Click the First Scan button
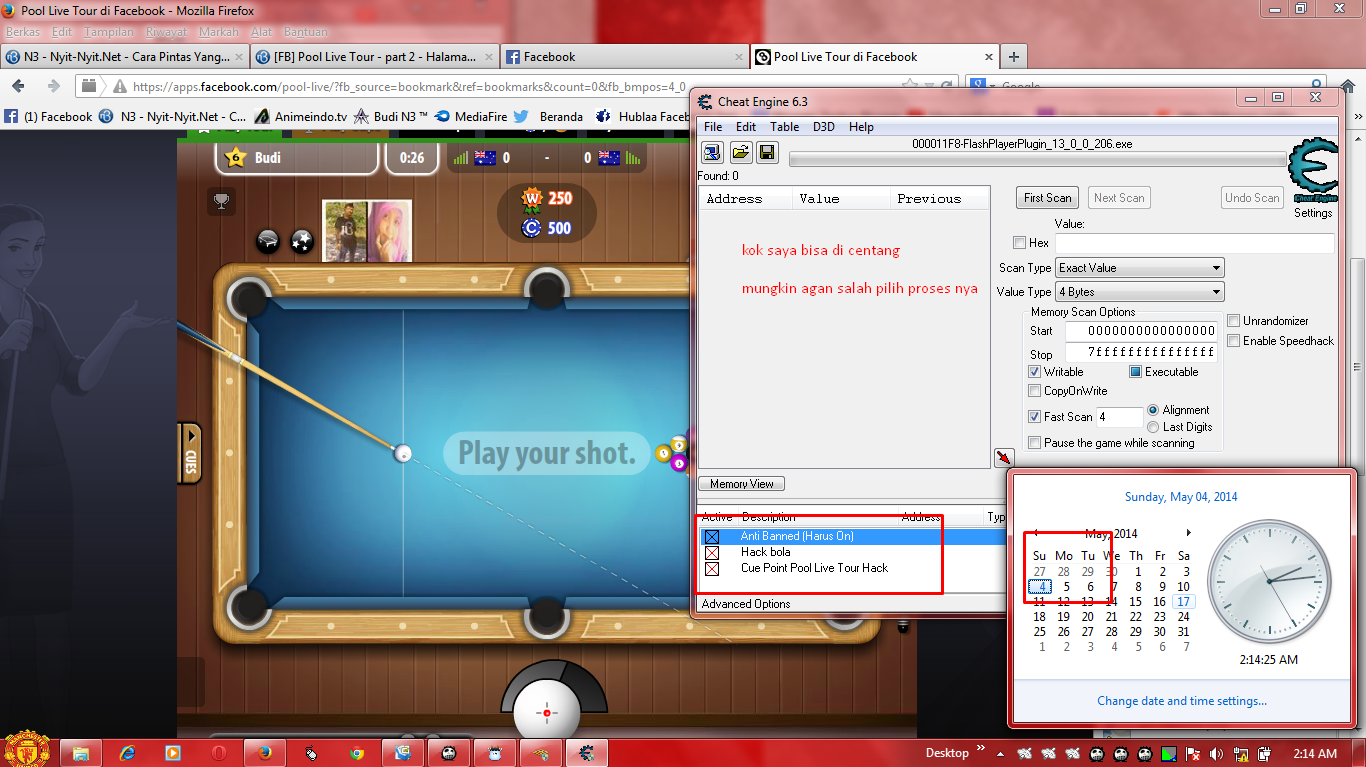 1048,198
